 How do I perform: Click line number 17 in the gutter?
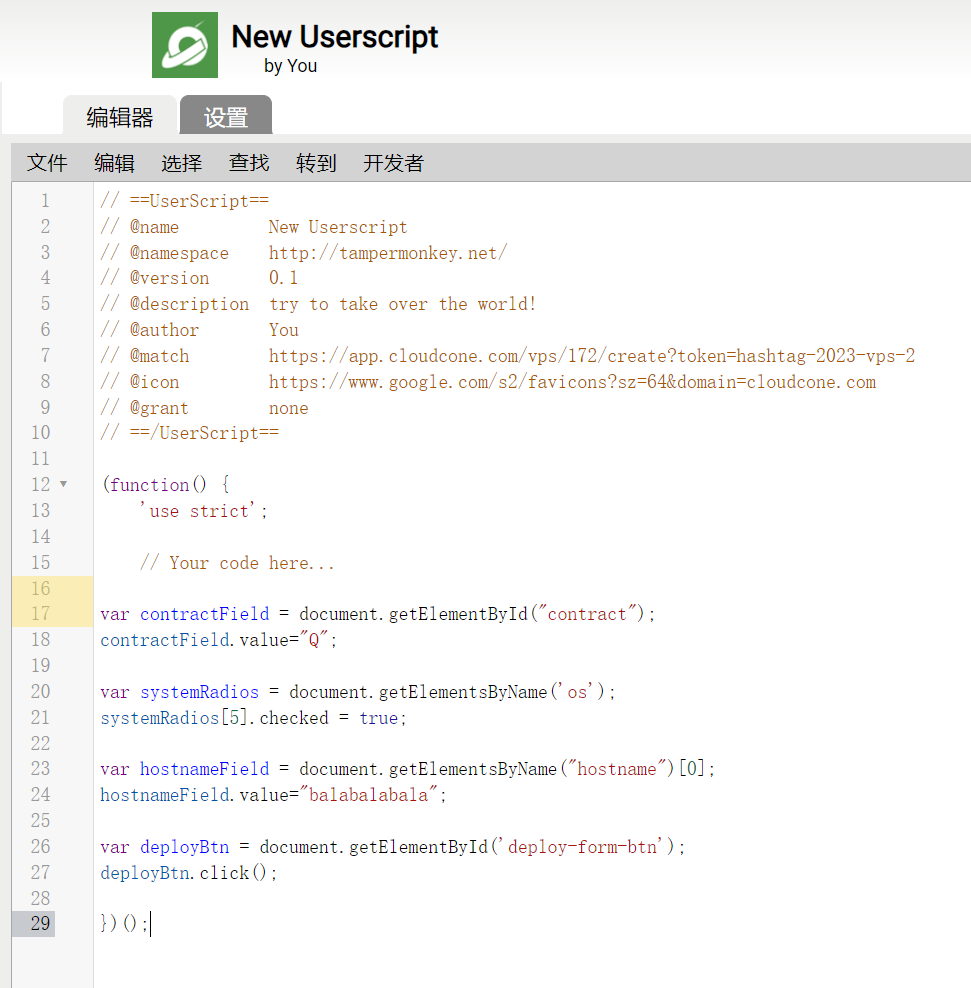click(40, 614)
